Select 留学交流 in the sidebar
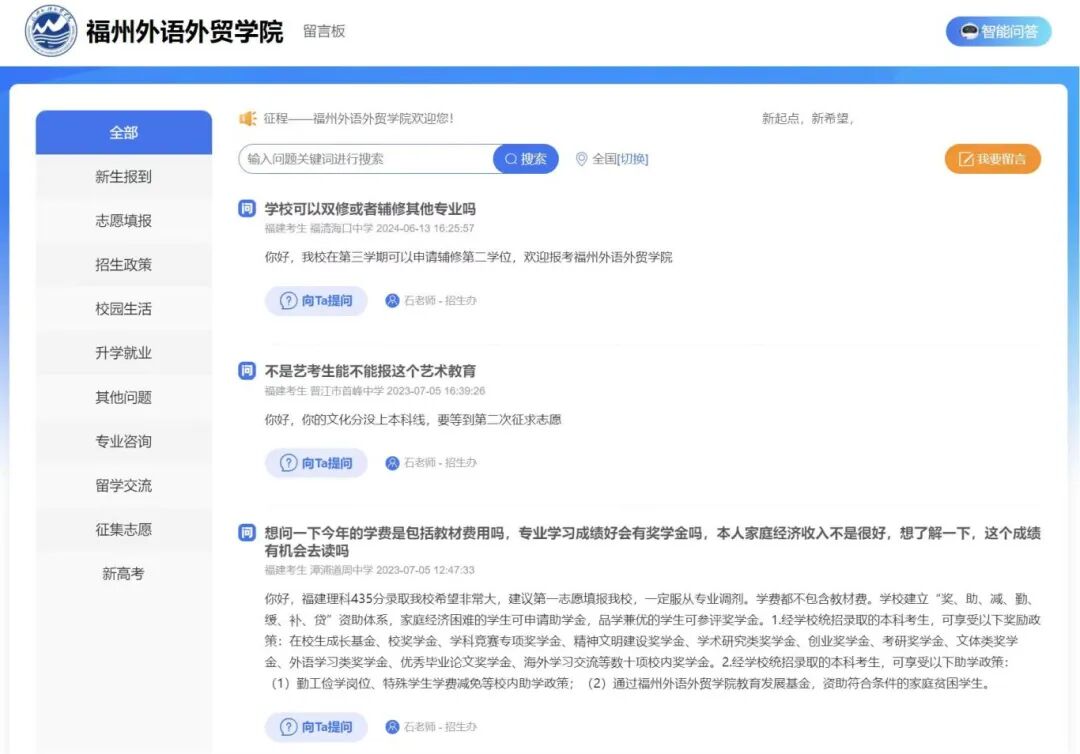This screenshot has width=1080, height=754. [x=124, y=485]
